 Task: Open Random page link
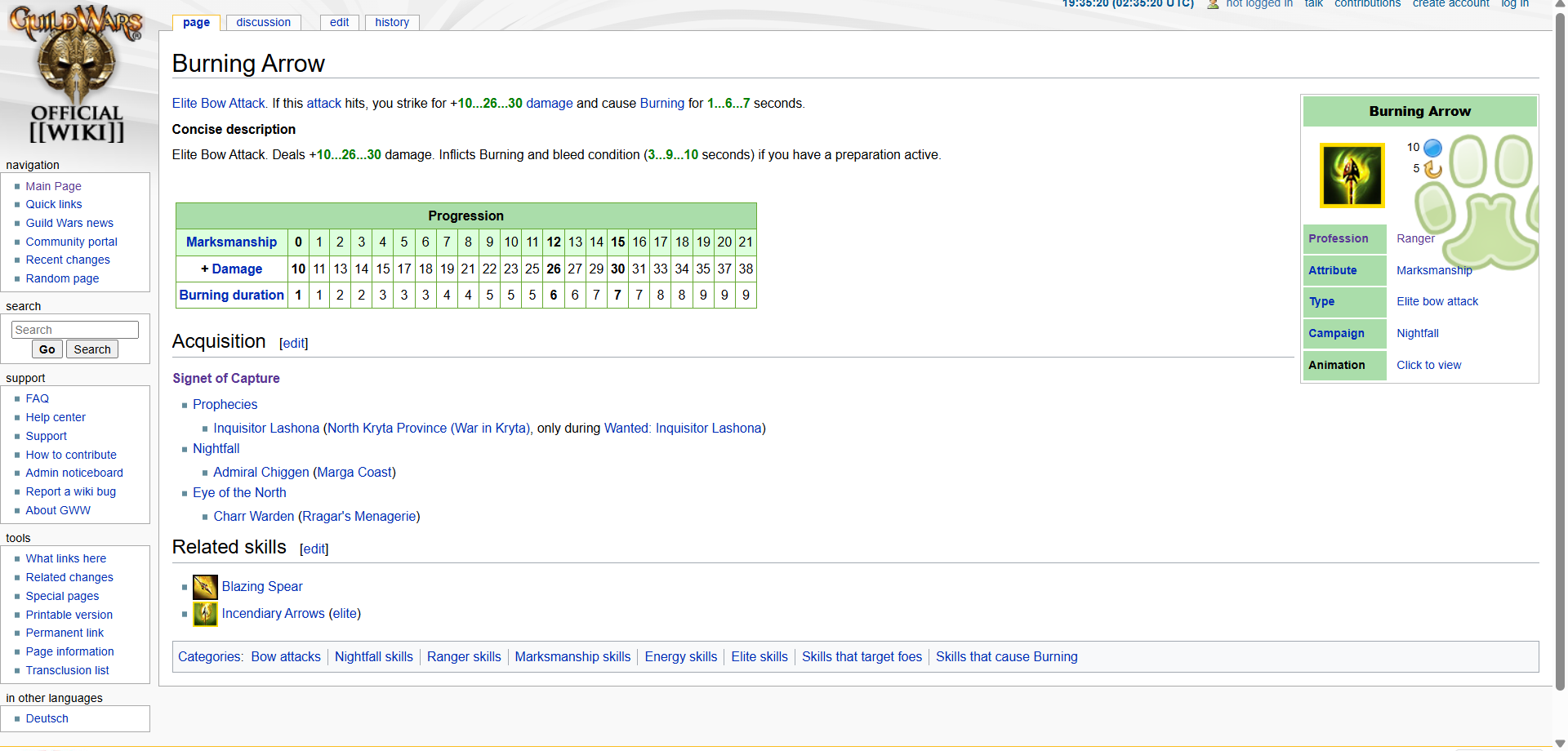click(x=62, y=278)
